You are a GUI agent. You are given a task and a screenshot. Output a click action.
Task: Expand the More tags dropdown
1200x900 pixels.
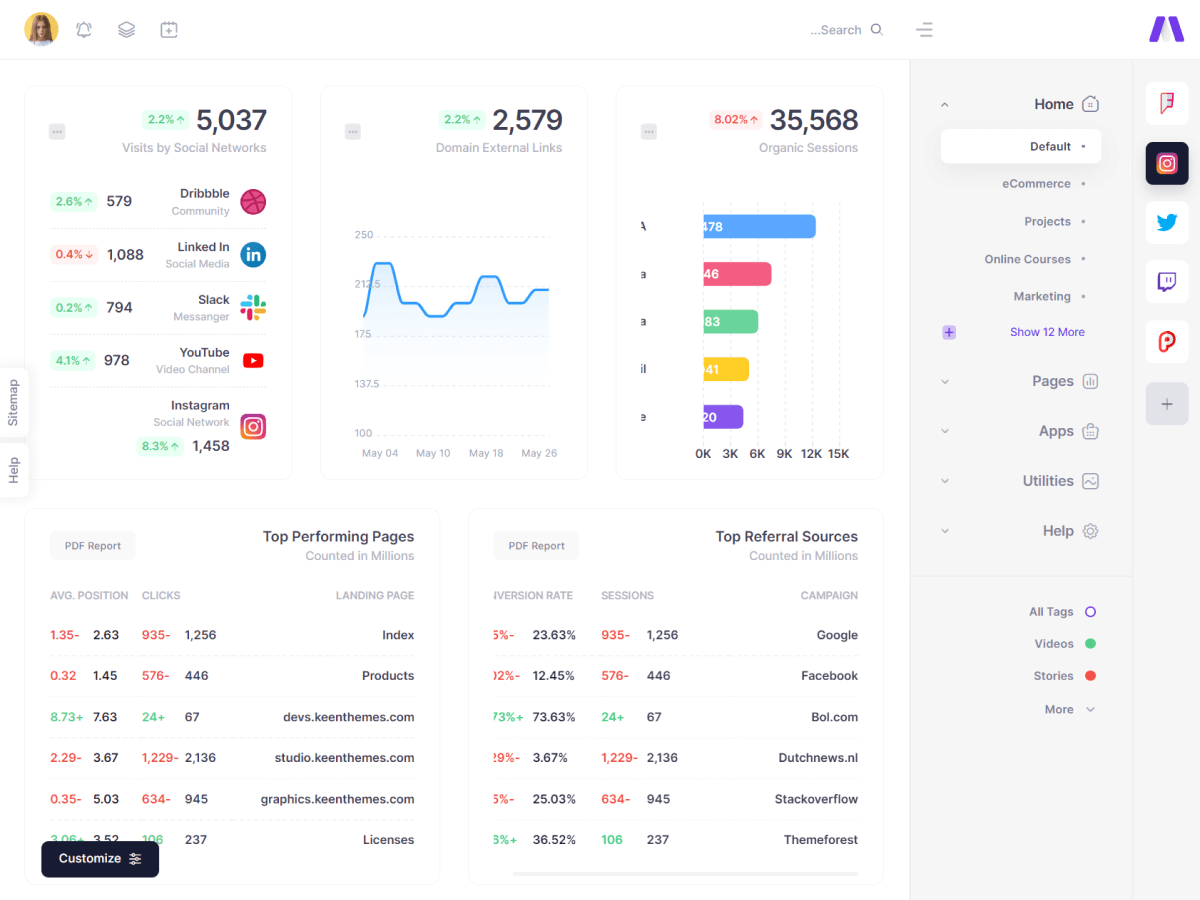pyautogui.click(x=1070, y=709)
